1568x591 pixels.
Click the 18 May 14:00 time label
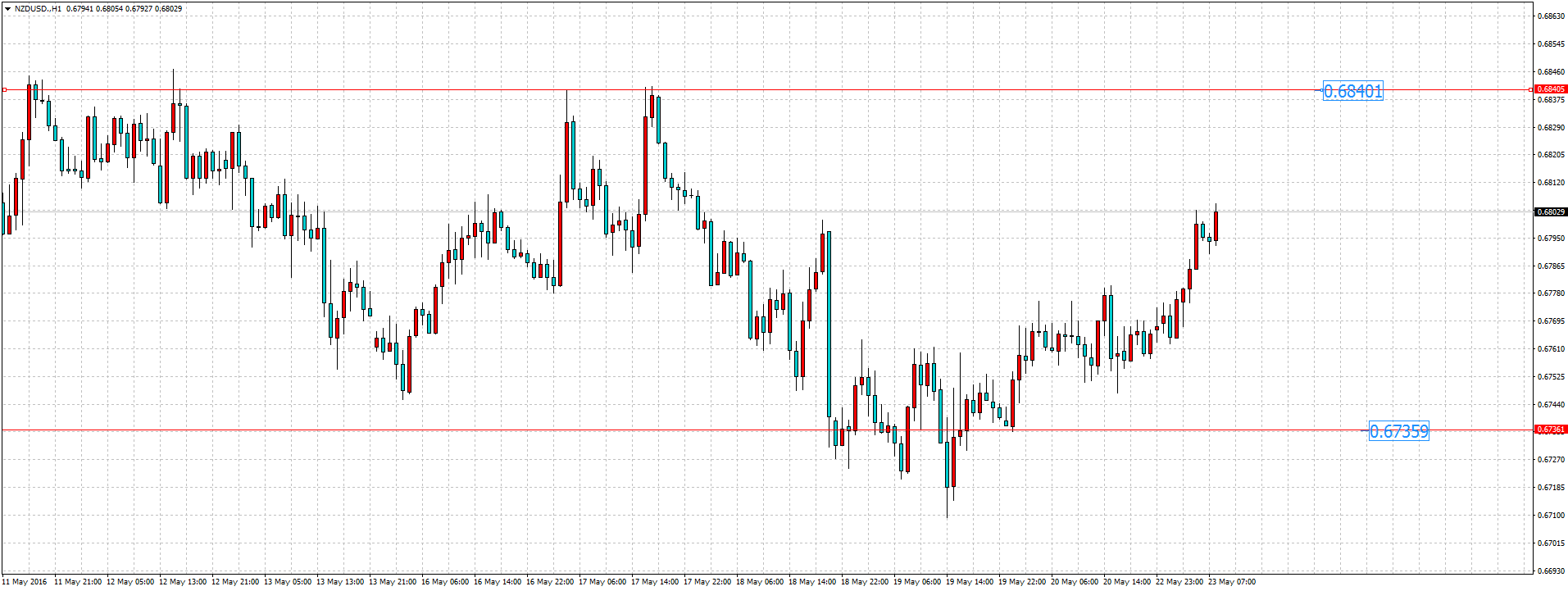click(812, 582)
